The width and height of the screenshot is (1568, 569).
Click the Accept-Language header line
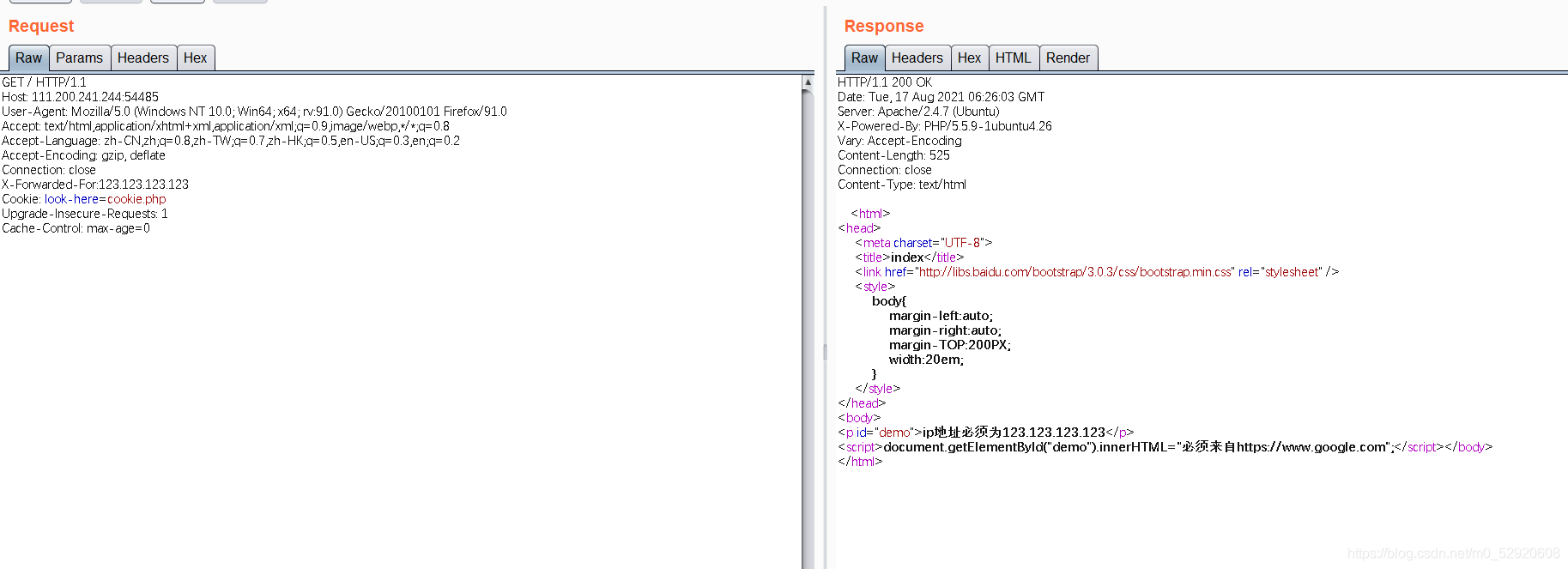(231, 141)
